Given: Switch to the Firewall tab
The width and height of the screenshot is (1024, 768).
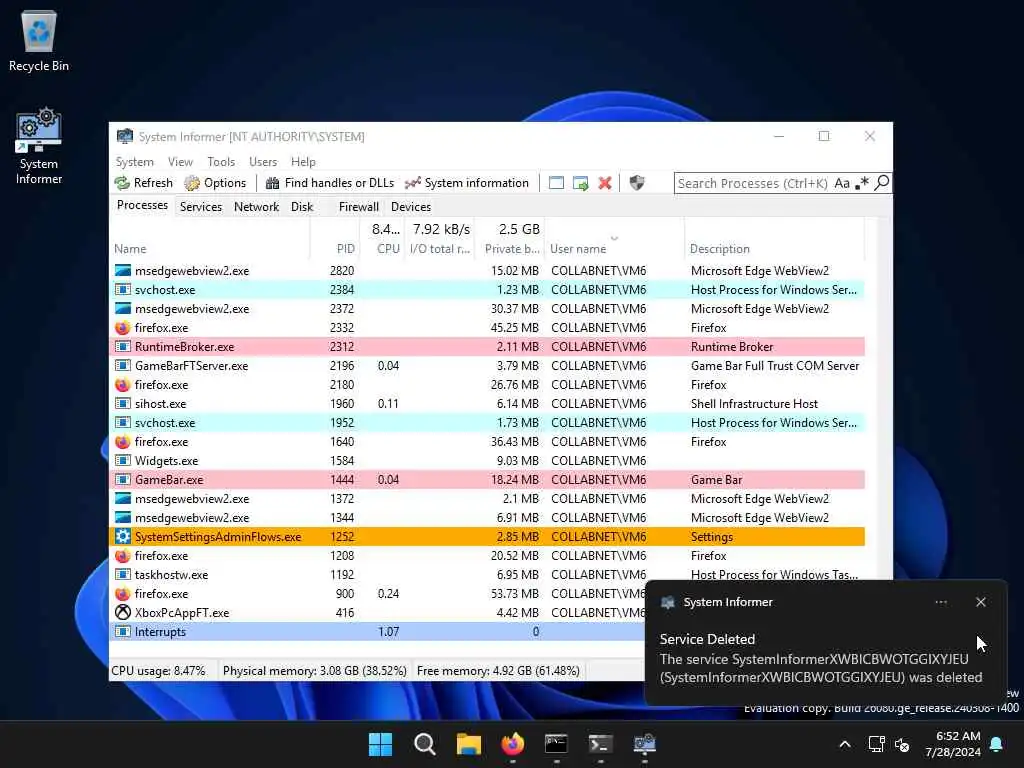Looking at the screenshot, I should point(359,206).
